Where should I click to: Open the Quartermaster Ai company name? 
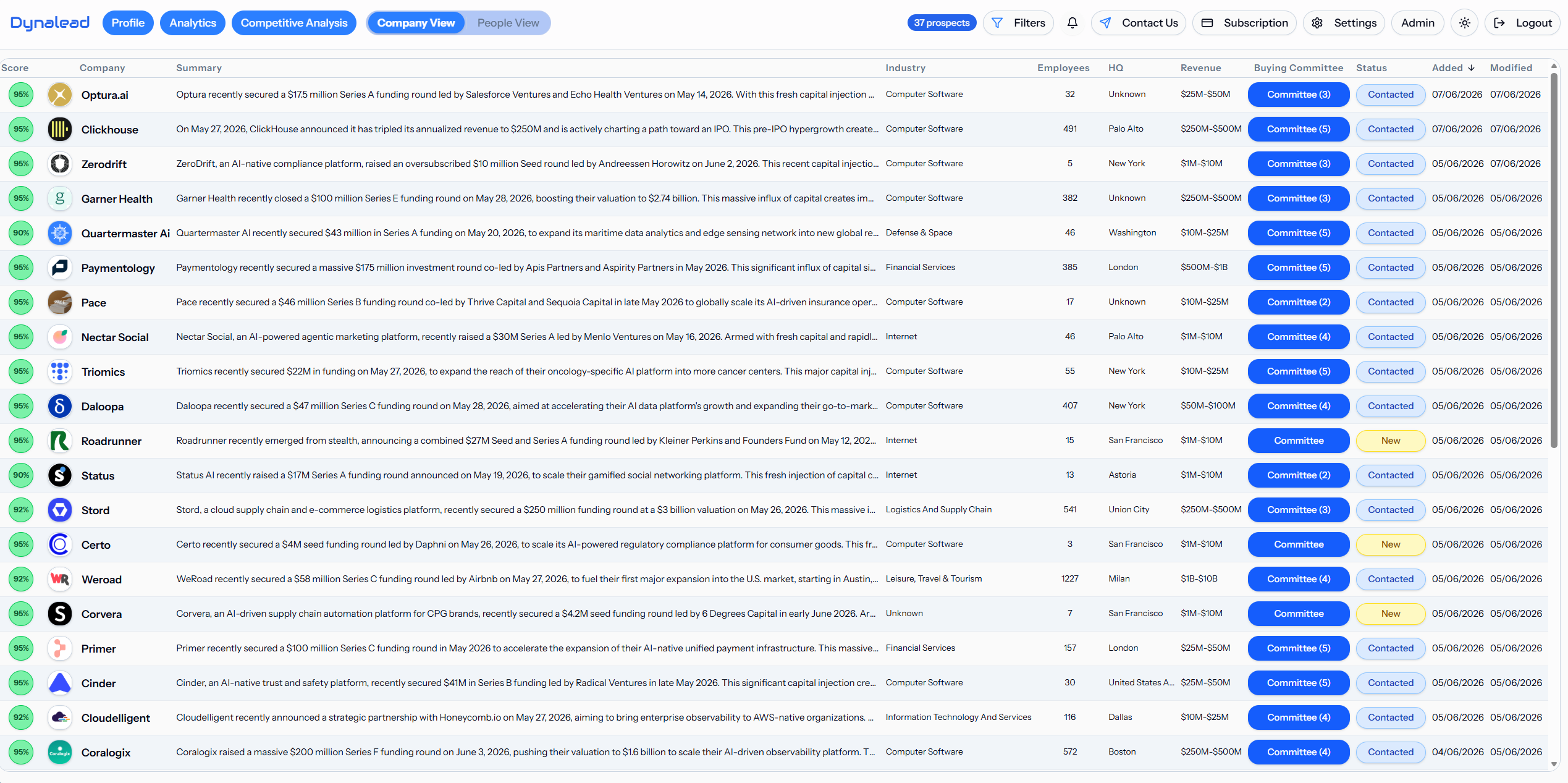(125, 233)
